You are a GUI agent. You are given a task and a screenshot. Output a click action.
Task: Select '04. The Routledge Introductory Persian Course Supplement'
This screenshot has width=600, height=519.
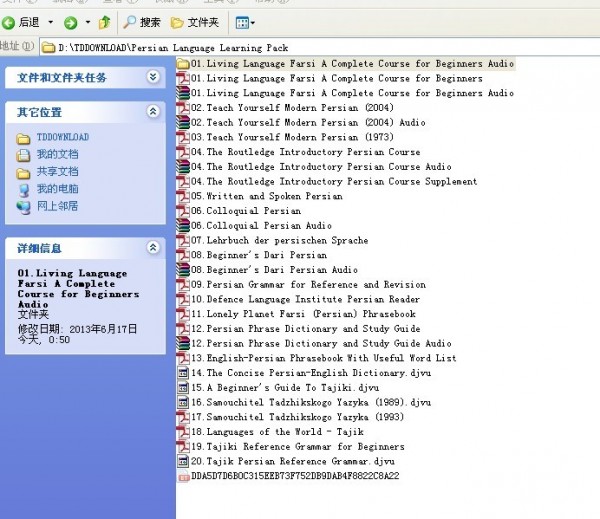tap(334, 181)
